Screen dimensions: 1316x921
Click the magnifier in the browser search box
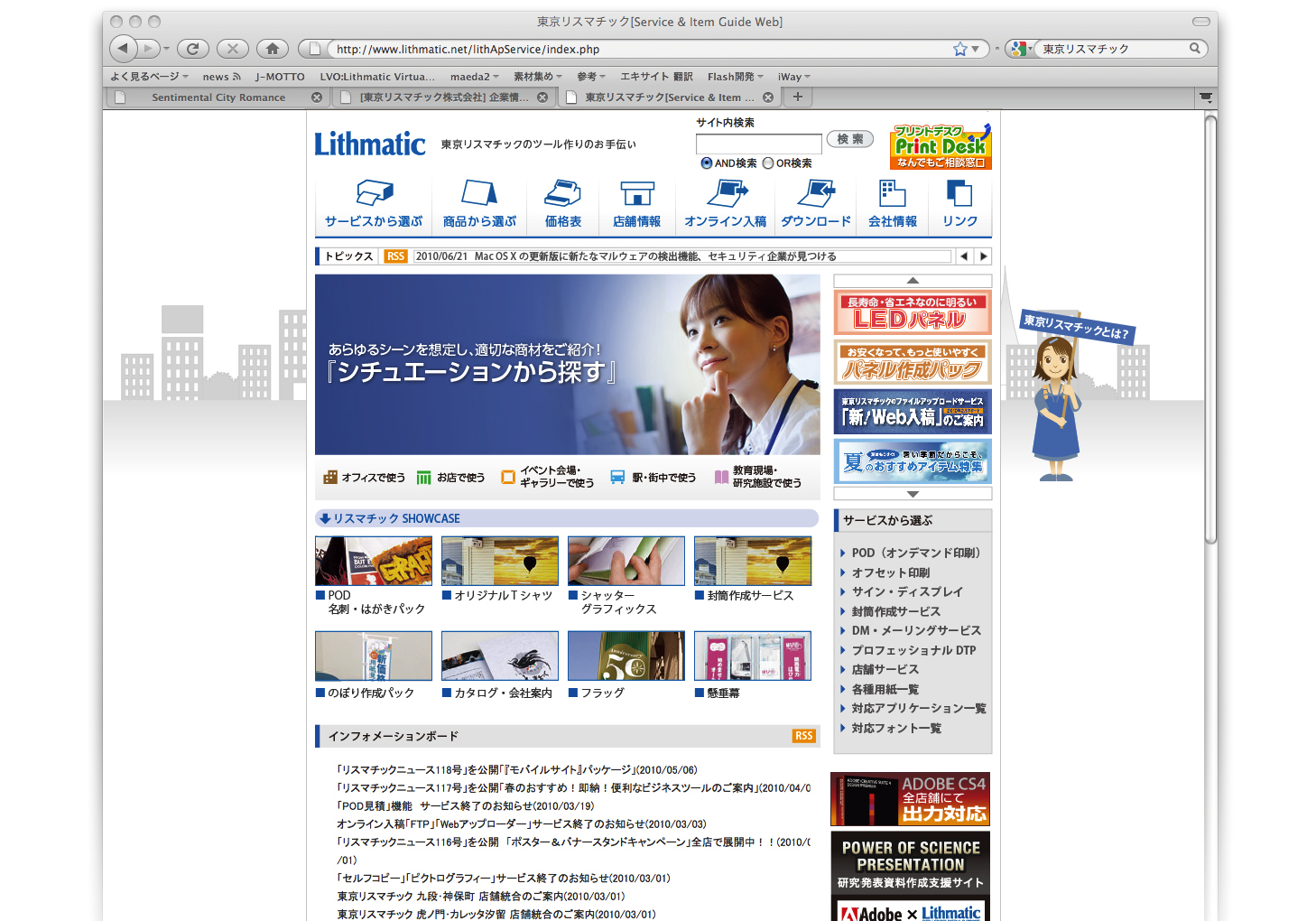pyautogui.click(x=1194, y=49)
